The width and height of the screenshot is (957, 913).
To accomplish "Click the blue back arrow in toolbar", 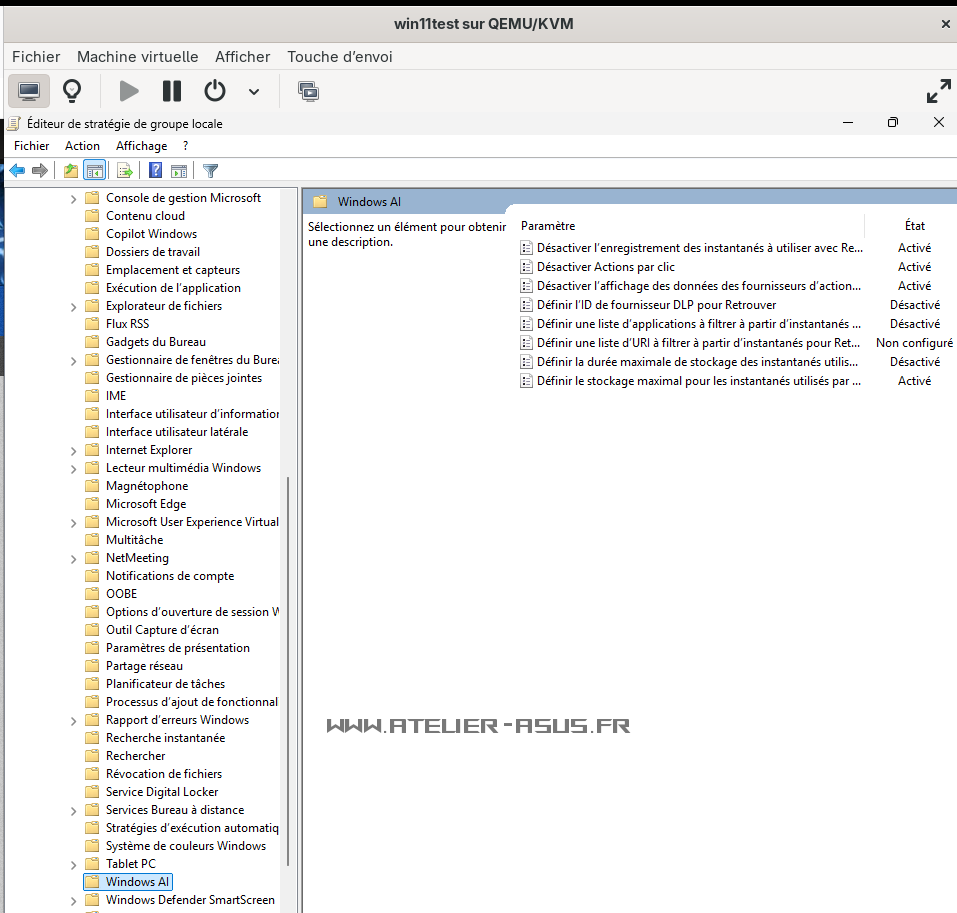I will click(17, 171).
